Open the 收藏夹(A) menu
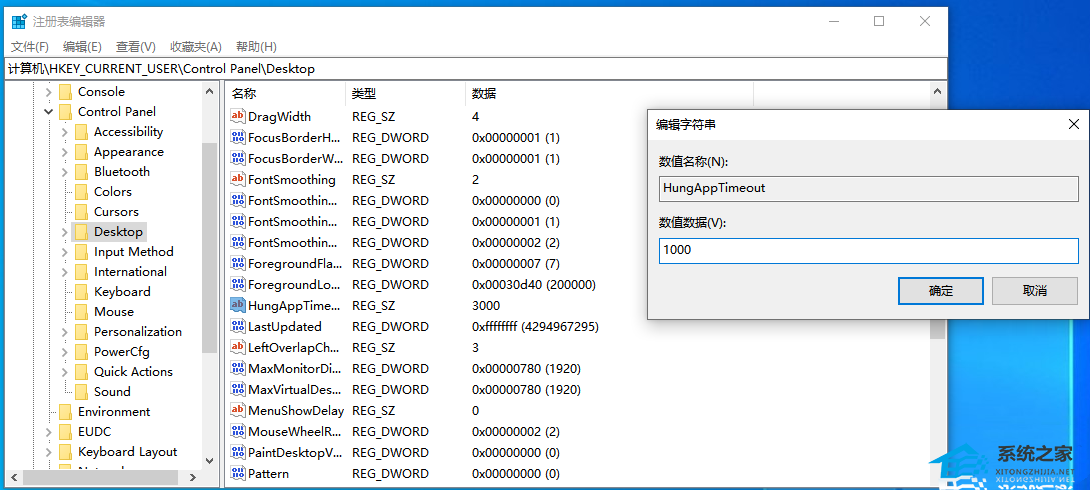Image resolution: width=1090 pixels, height=490 pixels. pos(196,47)
